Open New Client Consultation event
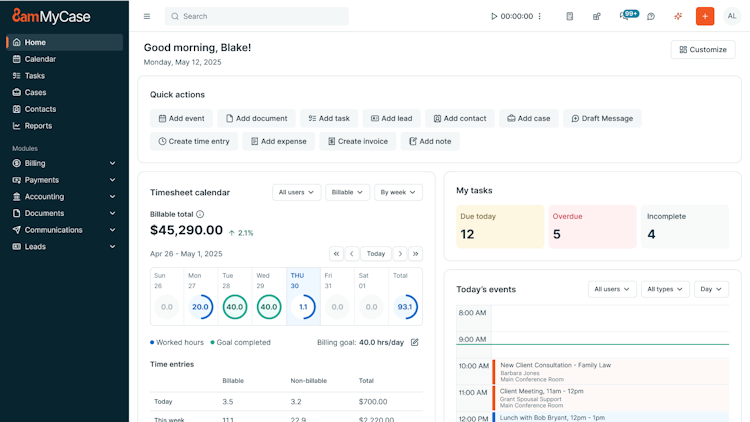The width and height of the screenshot is (750, 422). tap(611, 372)
